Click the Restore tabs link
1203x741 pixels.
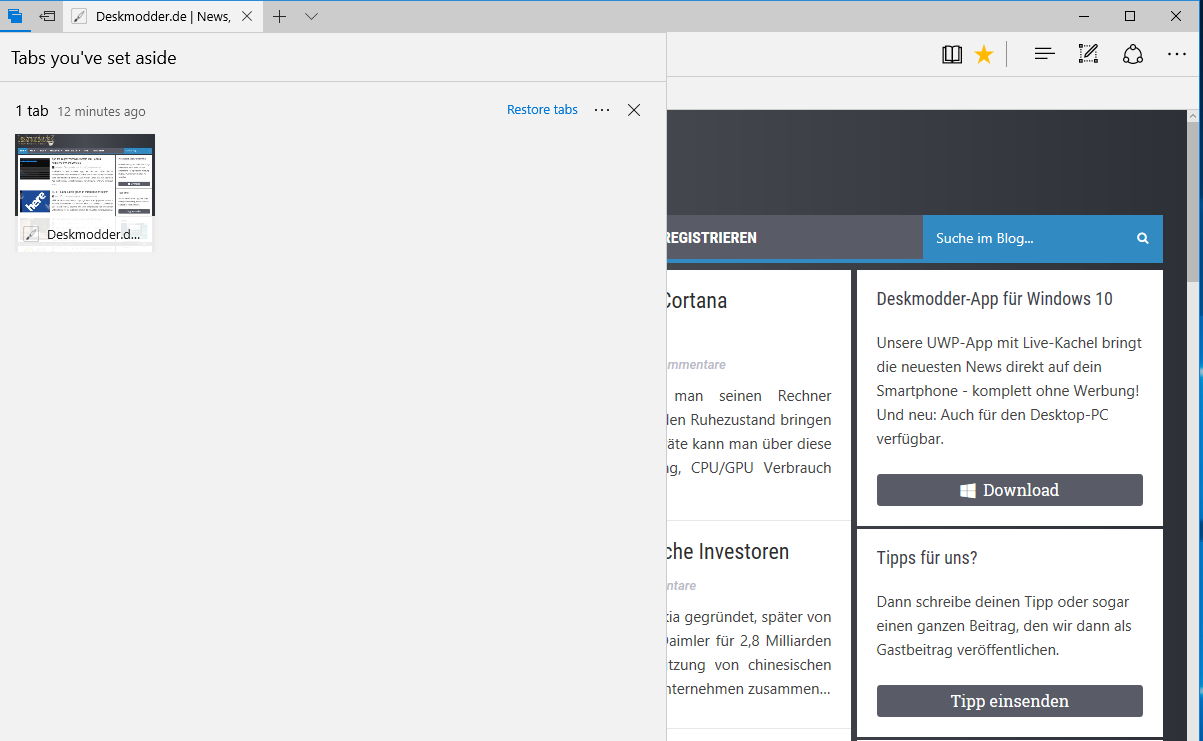(x=542, y=110)
